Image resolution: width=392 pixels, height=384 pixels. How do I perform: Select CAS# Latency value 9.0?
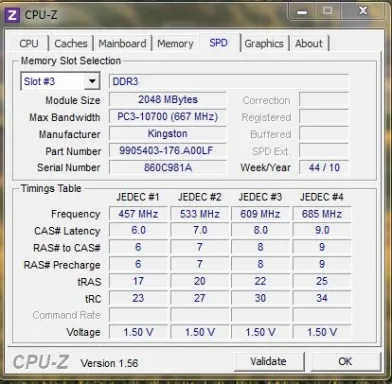[322, 230]
